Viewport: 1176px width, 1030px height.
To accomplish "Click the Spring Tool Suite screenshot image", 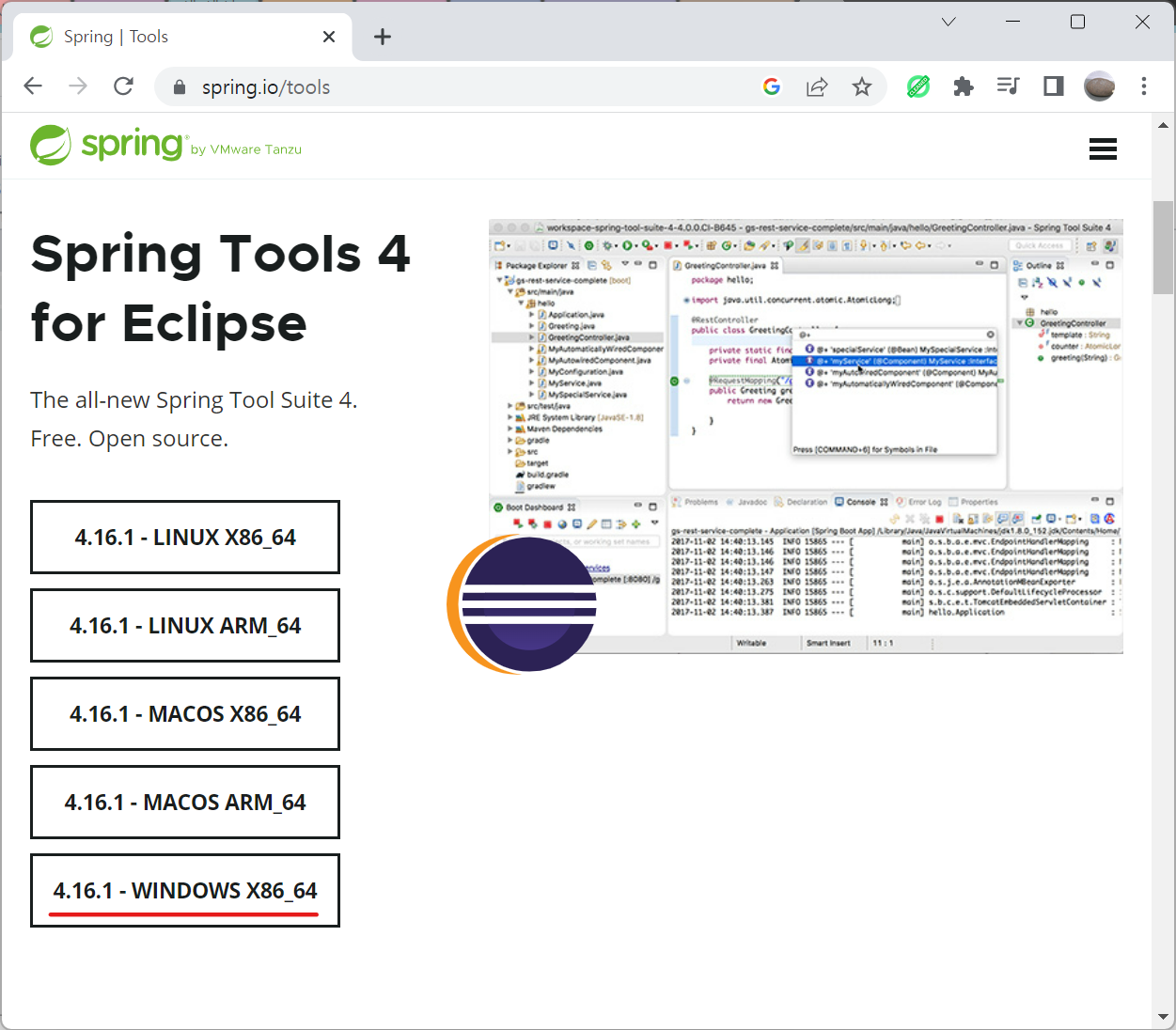I will point(806,436).
